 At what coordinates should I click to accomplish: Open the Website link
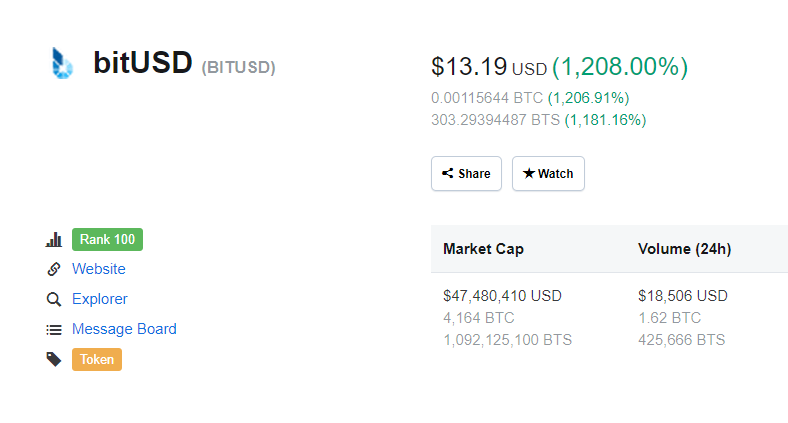pos(98,269)
